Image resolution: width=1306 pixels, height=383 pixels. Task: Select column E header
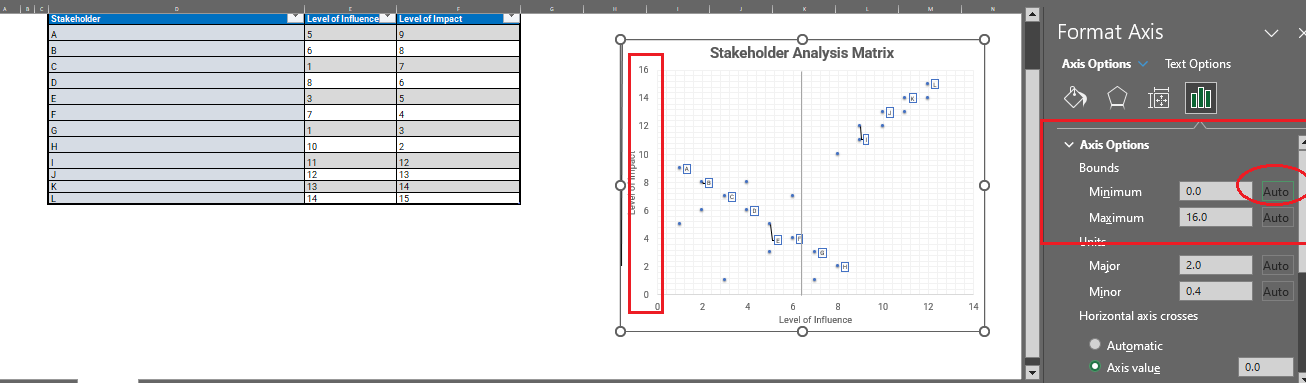[350, 8]
